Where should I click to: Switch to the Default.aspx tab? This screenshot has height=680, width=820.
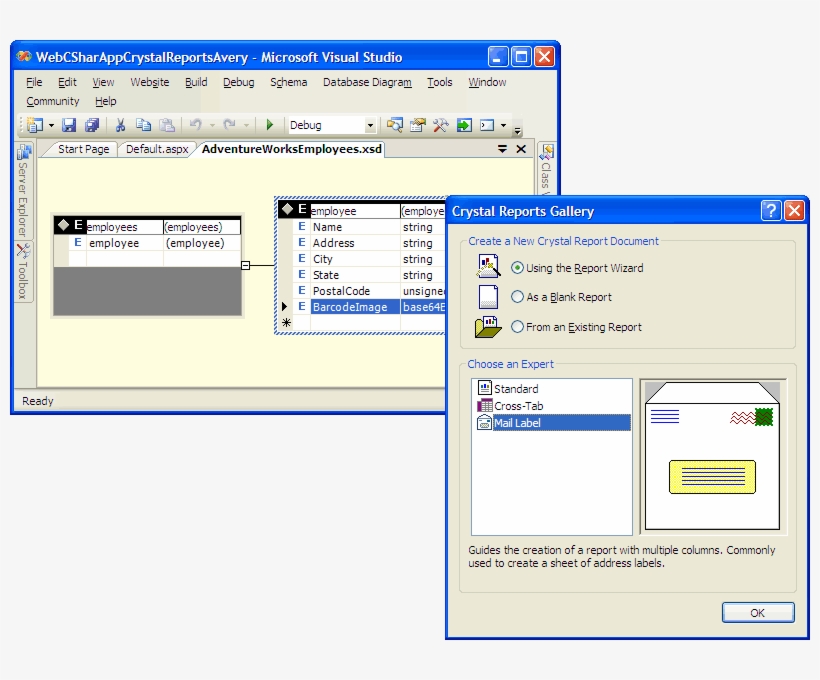[157, 149]
